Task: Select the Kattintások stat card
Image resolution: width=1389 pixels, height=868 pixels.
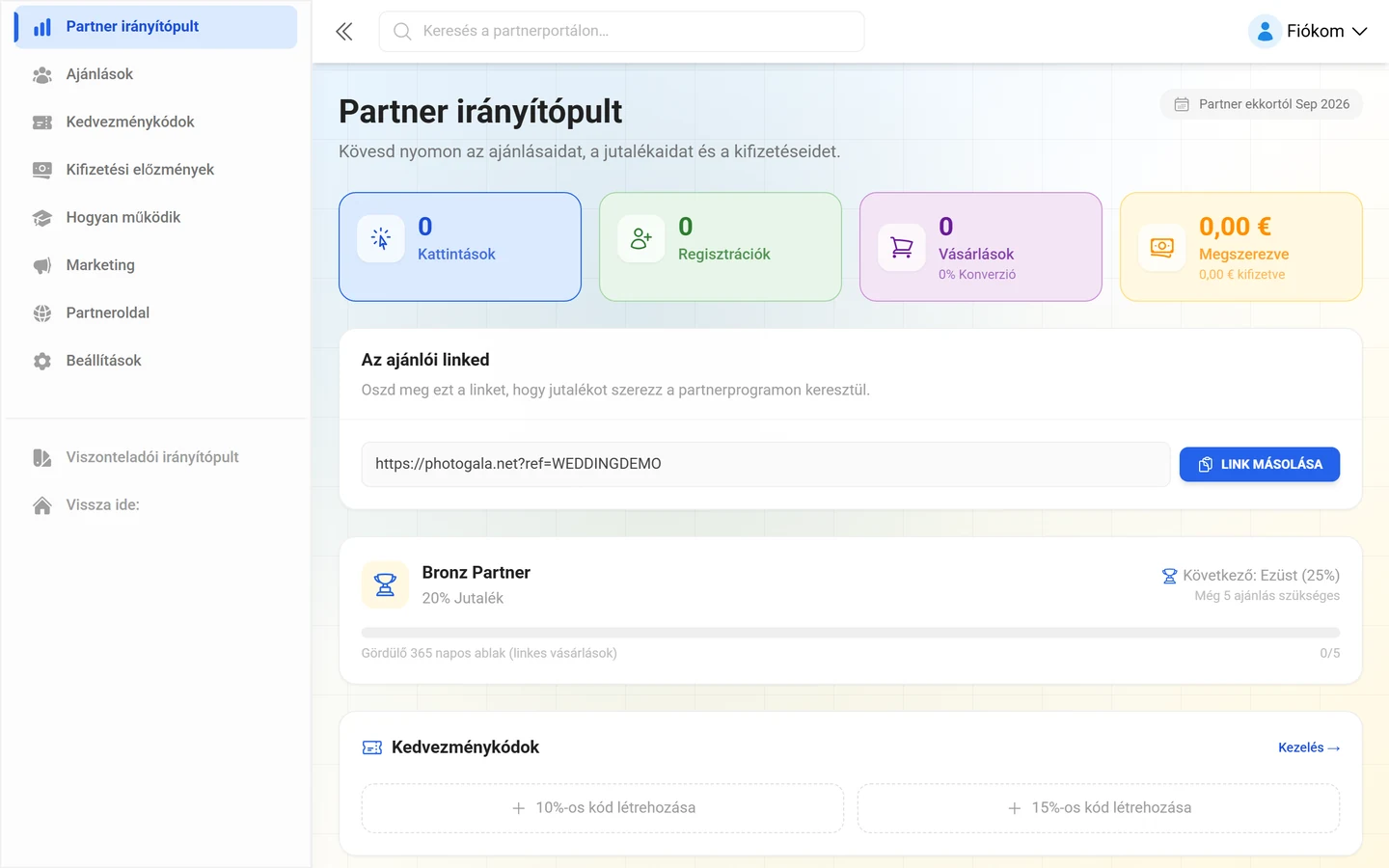Action: click(460, 247)
